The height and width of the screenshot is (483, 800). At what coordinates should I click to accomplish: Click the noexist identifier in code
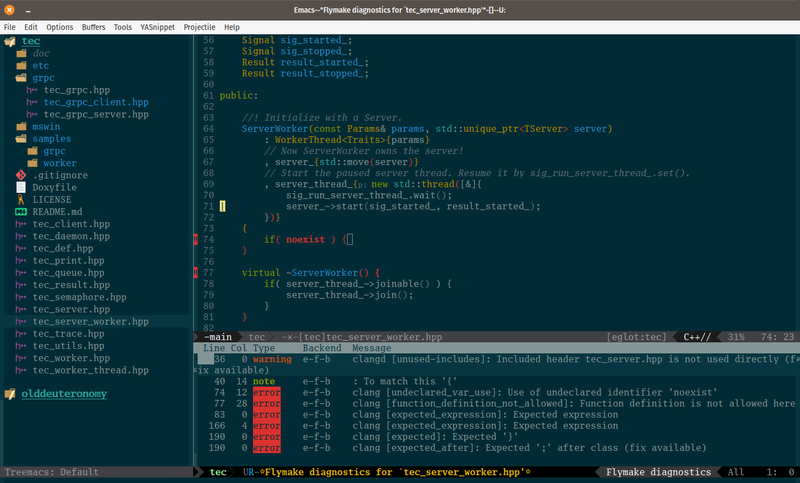point(305,239)
